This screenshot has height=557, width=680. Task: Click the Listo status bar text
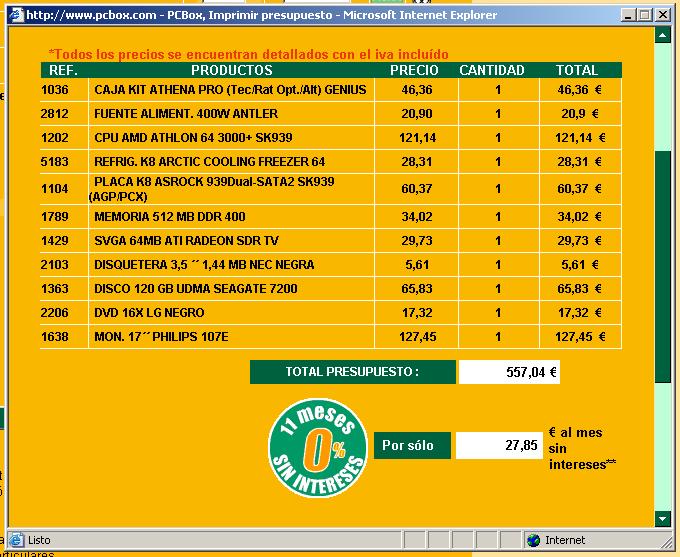pos(39,541)
